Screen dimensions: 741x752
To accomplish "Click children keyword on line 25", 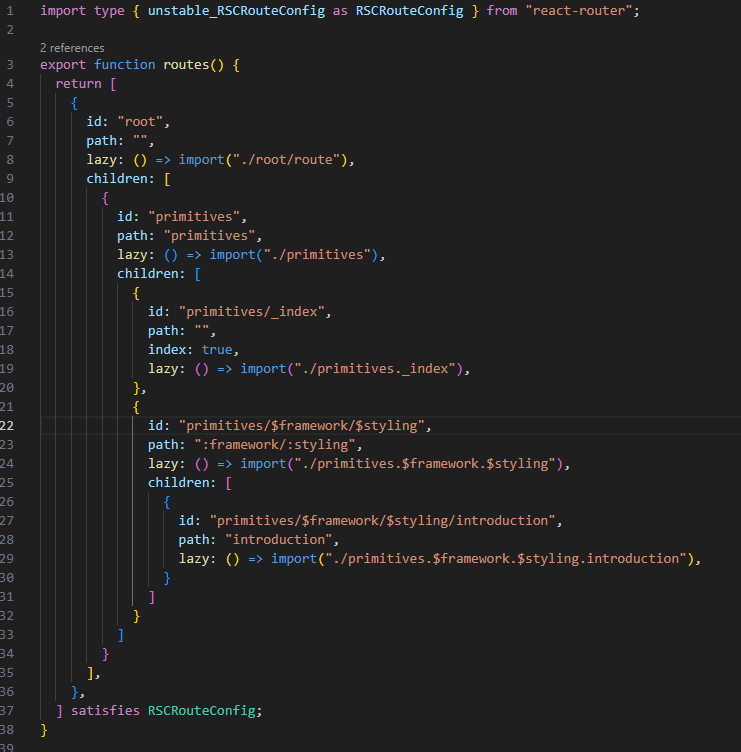I will tap(178, 483).
